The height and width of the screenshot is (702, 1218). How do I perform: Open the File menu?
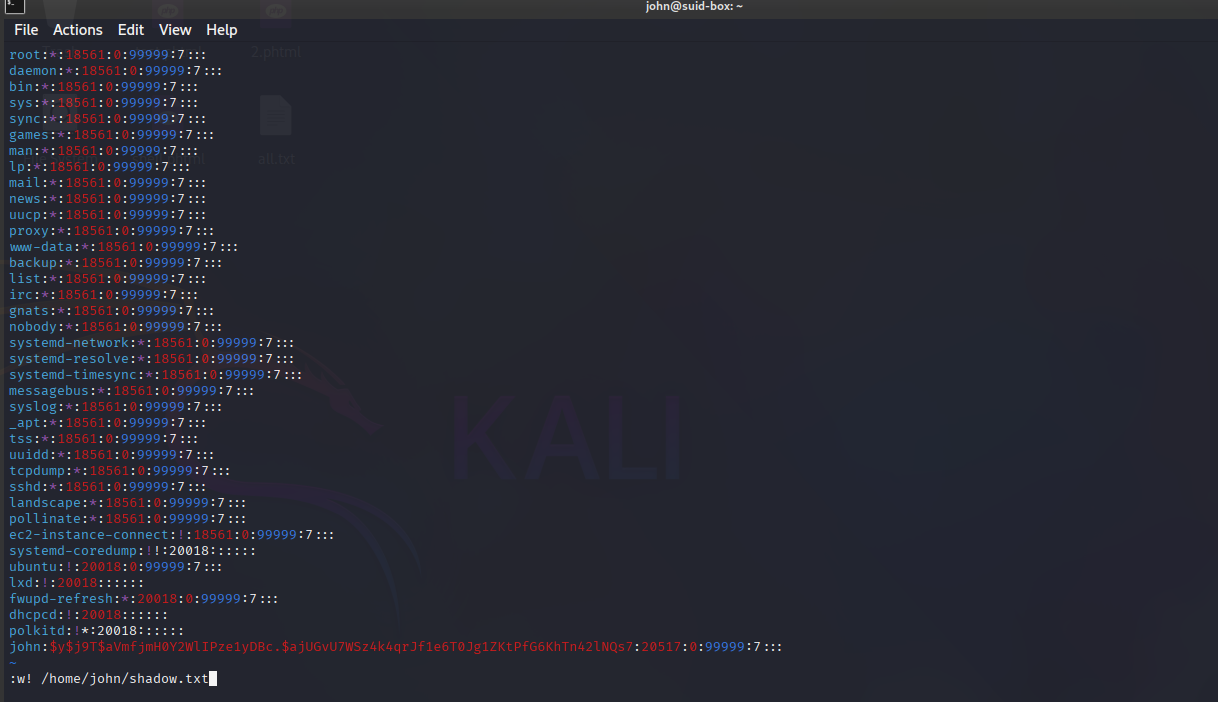[26, 30]
